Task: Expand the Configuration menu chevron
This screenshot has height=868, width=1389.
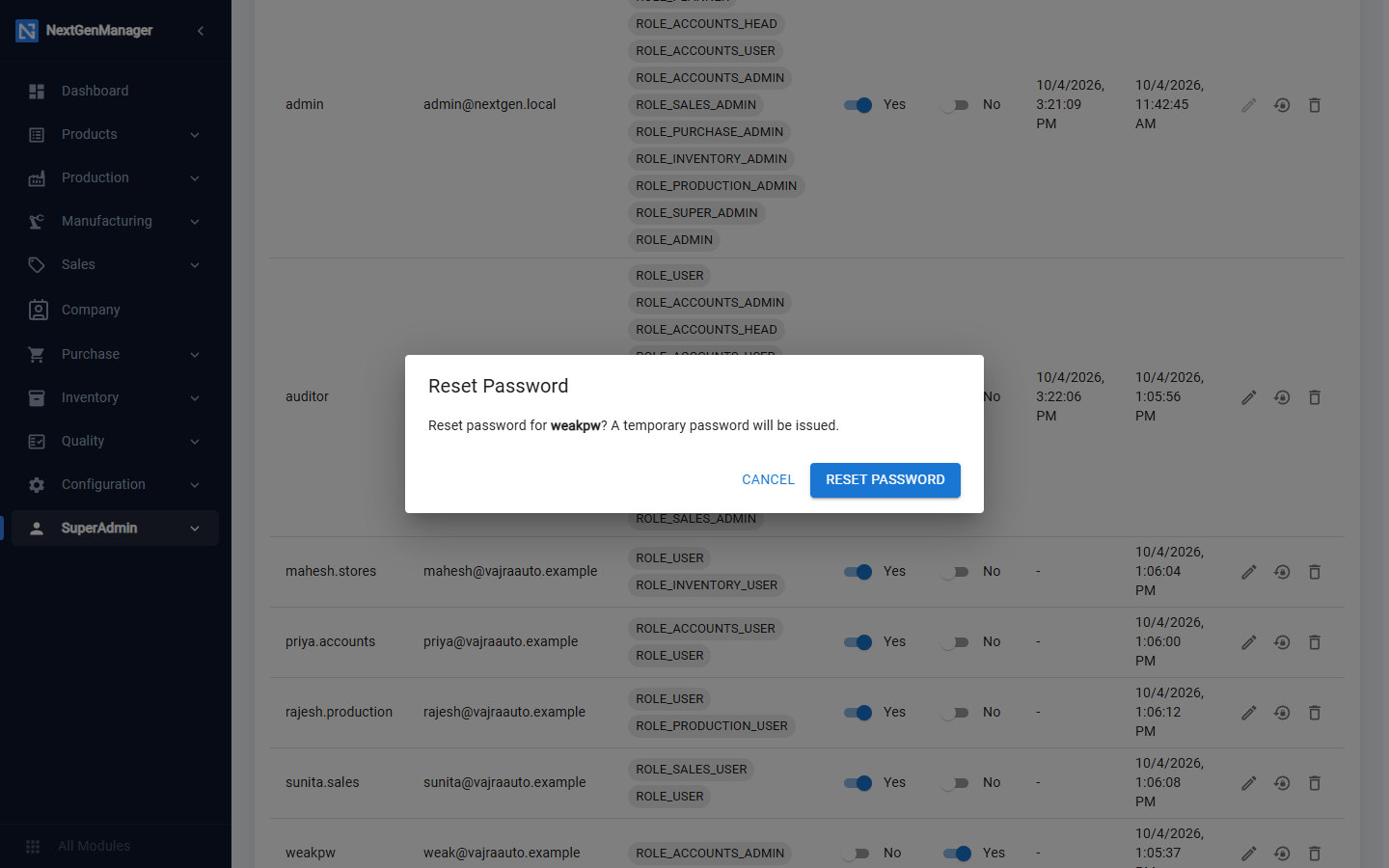Action: click(x=195, y=485)
